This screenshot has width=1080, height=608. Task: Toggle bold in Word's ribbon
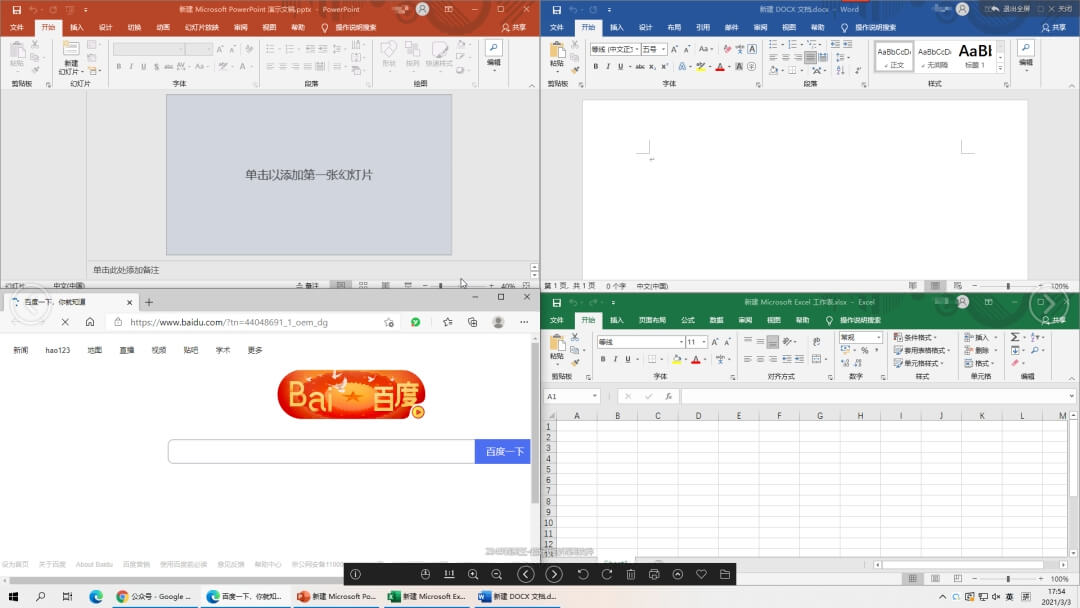595,67
